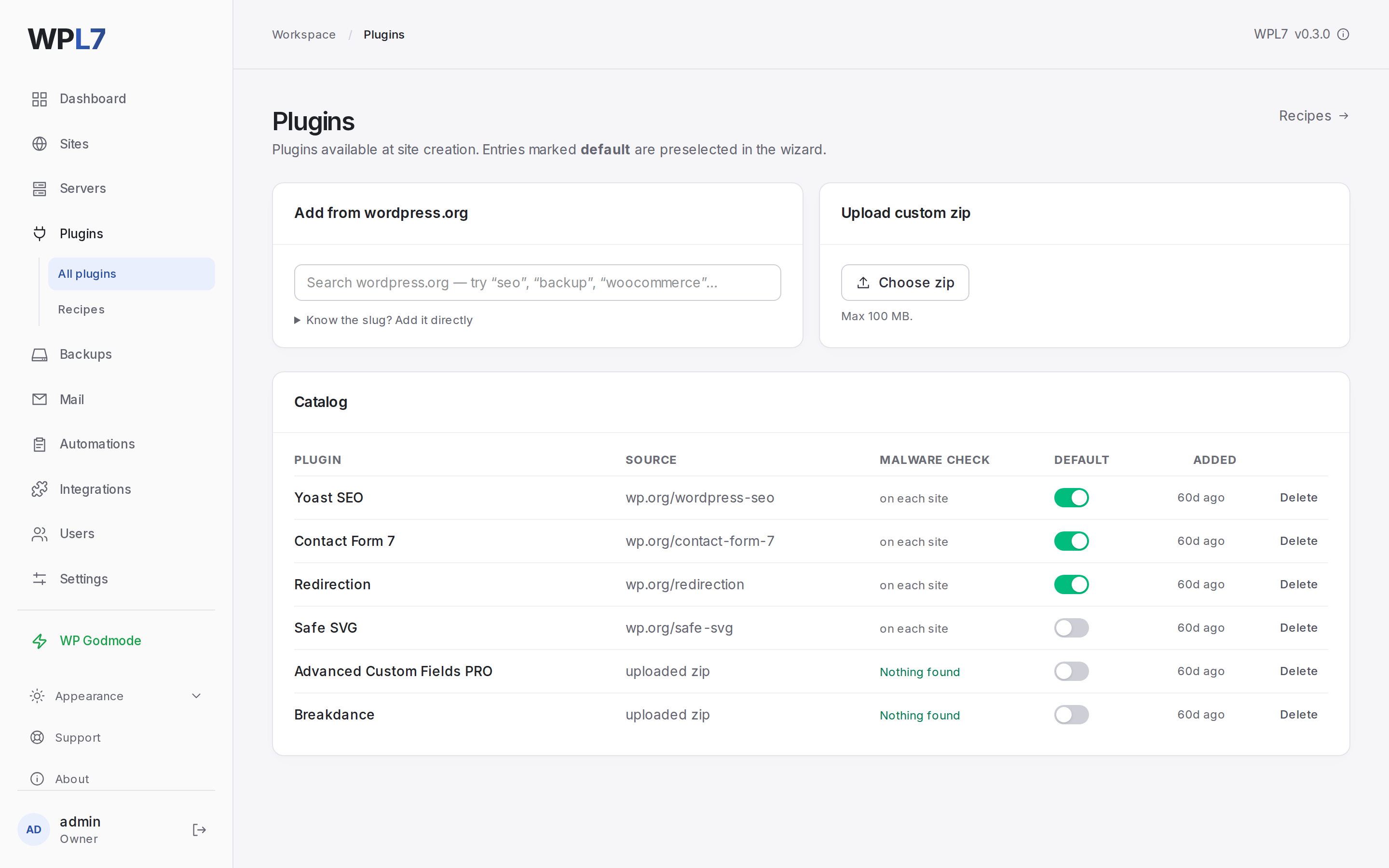1389x868 pixels.
Task: Go to Automations
Action: click(x=116, y=444)
